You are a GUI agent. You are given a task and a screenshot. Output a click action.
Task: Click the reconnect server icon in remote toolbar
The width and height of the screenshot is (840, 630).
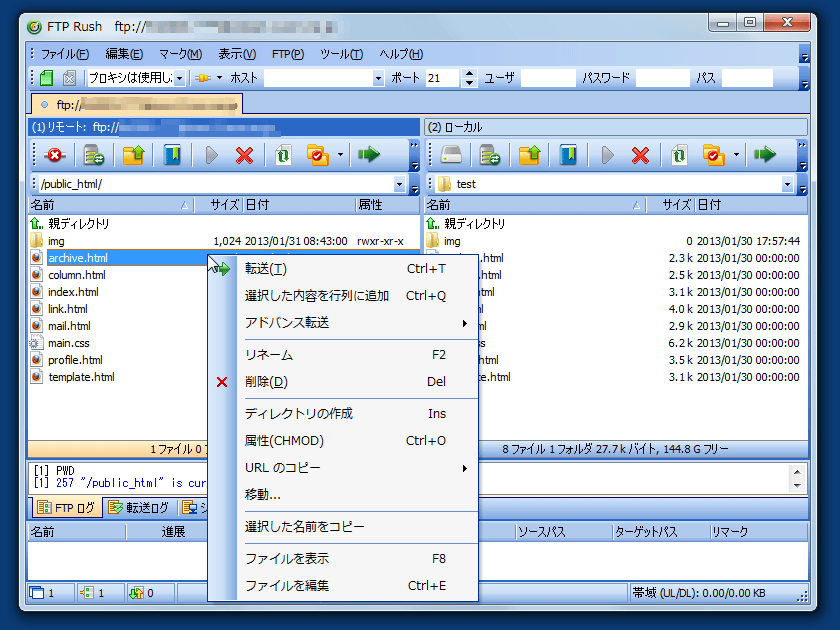(94, 155)
